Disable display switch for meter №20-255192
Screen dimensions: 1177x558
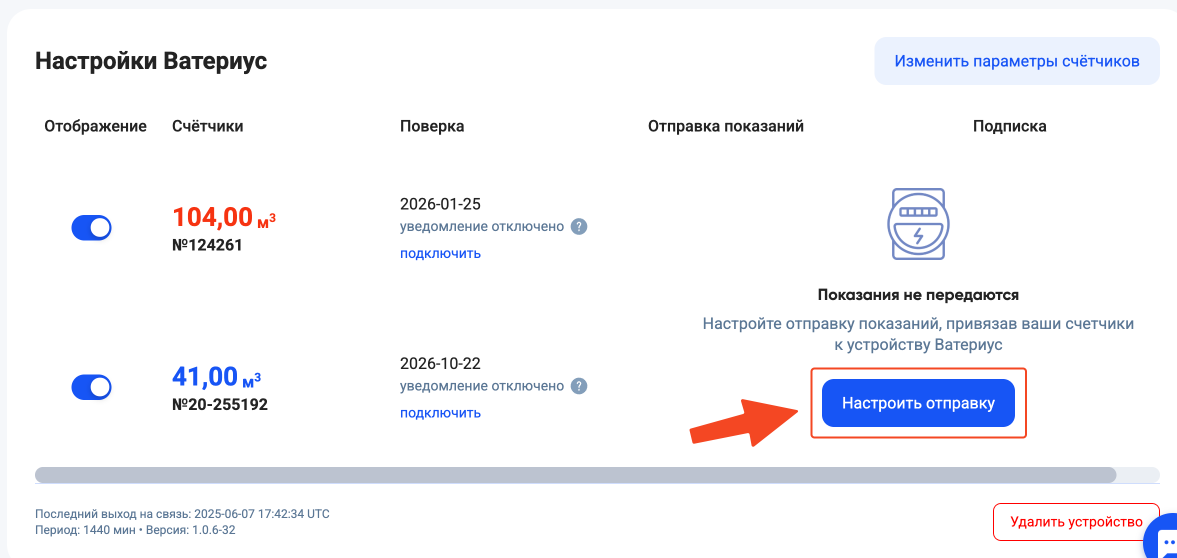click(91, 387)
